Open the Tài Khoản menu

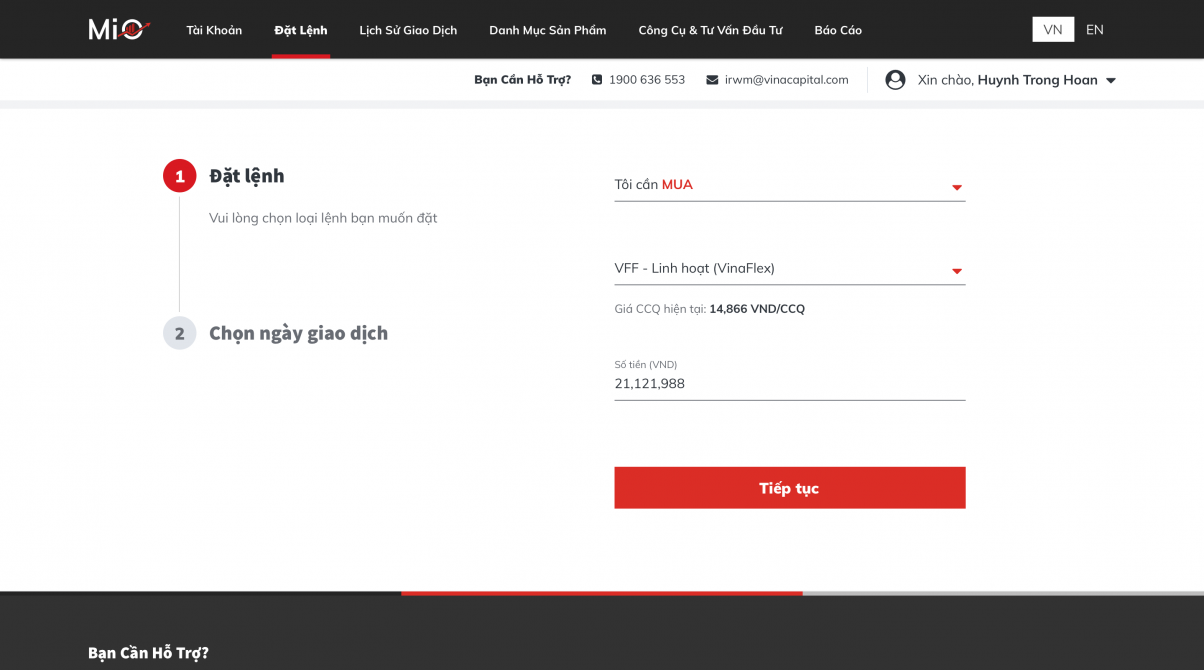[x=214, y=30]
